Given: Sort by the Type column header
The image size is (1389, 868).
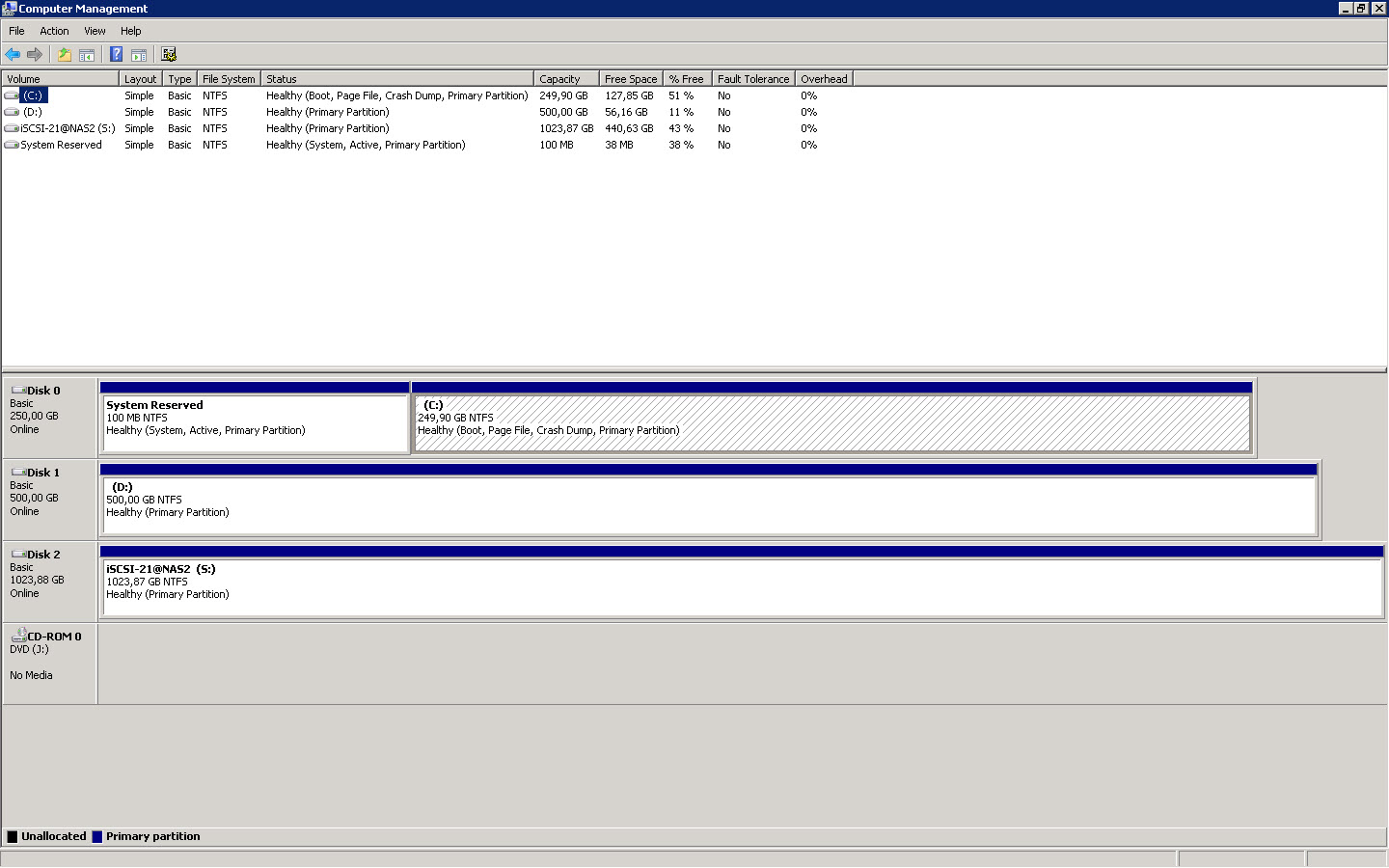Looking at the screenshot, I should click(x=179, y=79).
